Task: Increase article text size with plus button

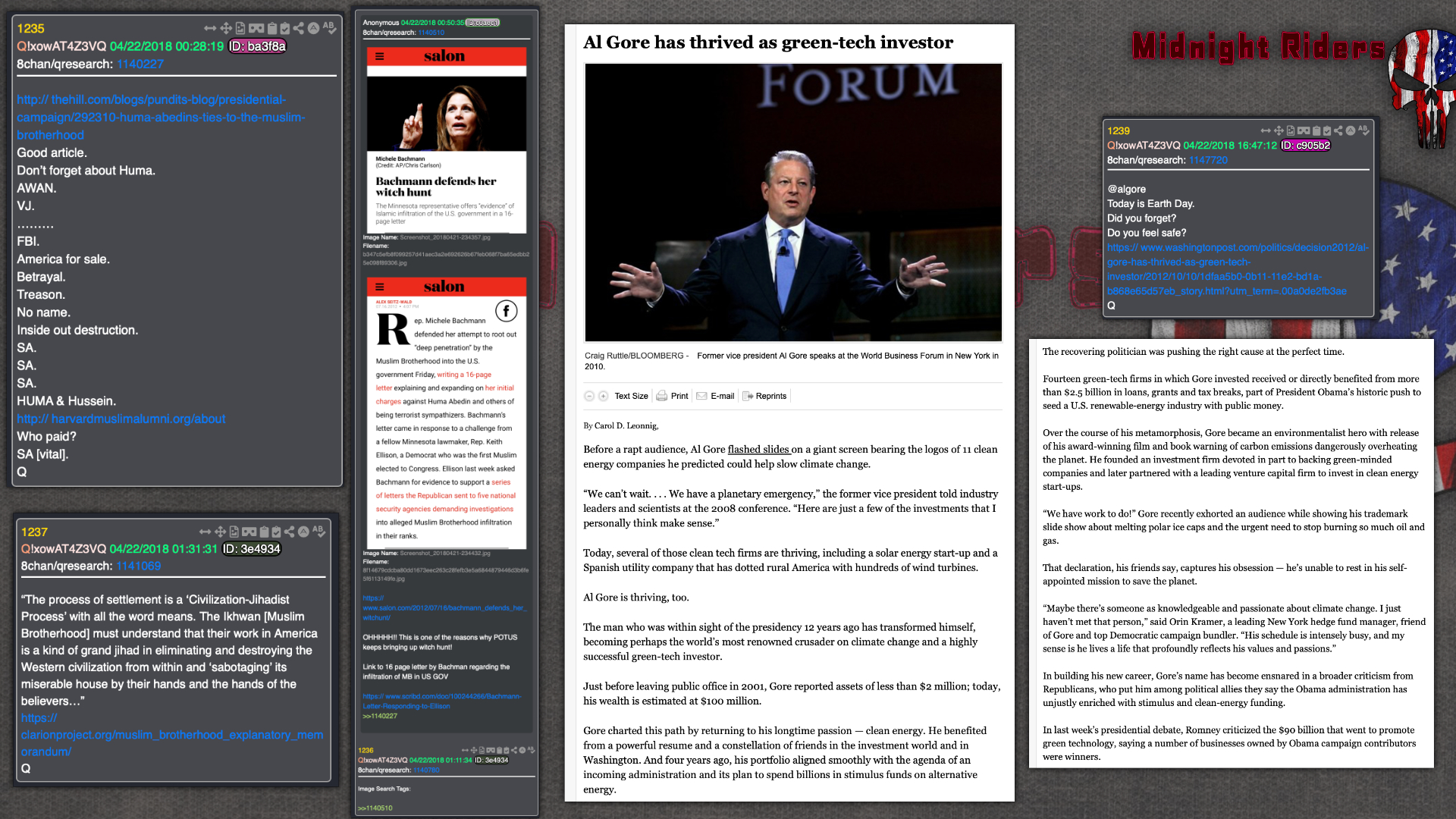Action: click(604, 396)
